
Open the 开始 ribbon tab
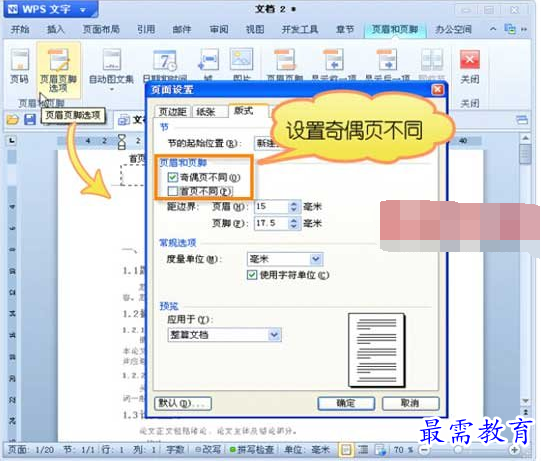click(x=20, y=29)
